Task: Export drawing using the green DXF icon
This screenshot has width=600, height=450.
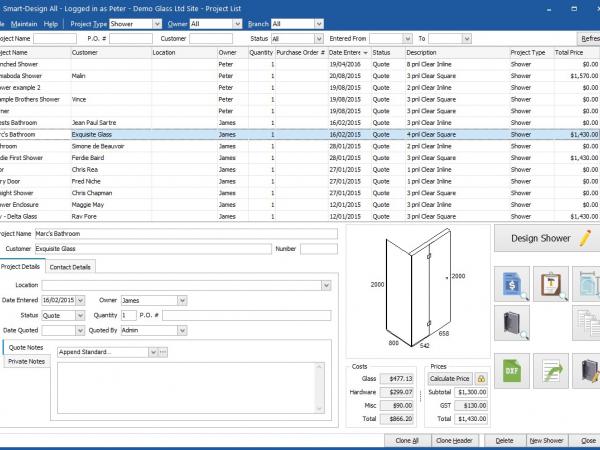Action: pyautogui.click(x=512, y=371)
